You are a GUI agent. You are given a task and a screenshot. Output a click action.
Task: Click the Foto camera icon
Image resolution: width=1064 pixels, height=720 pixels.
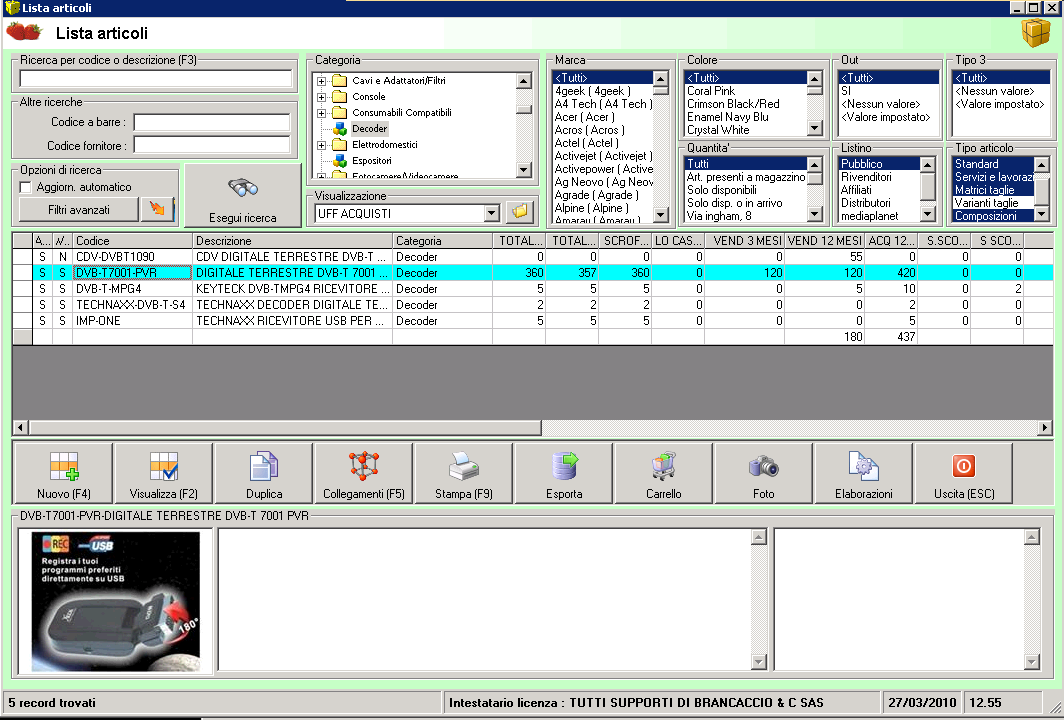(763, 467)
